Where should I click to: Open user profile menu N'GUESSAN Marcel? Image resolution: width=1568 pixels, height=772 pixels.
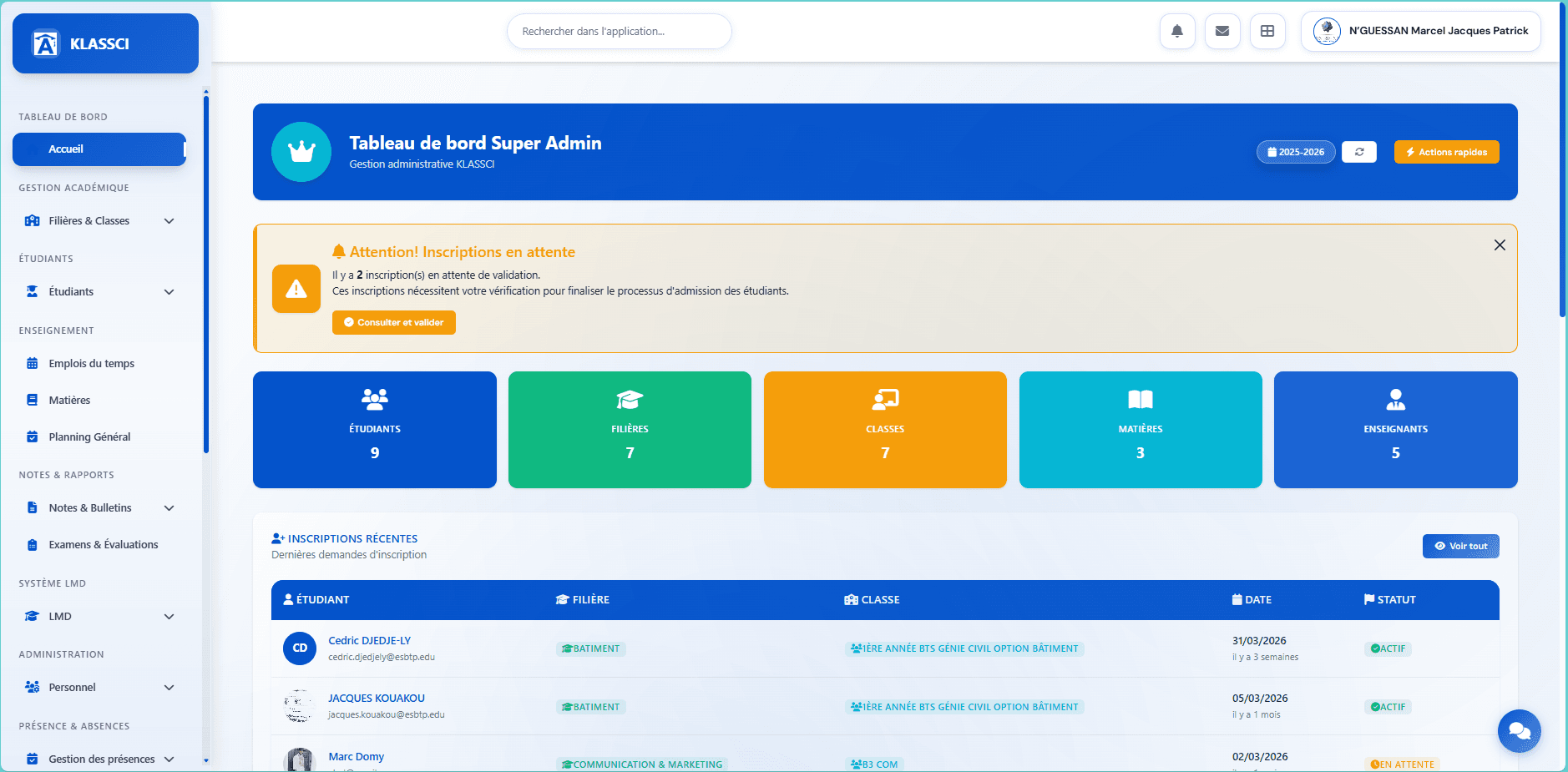[x=1420, y=32]
